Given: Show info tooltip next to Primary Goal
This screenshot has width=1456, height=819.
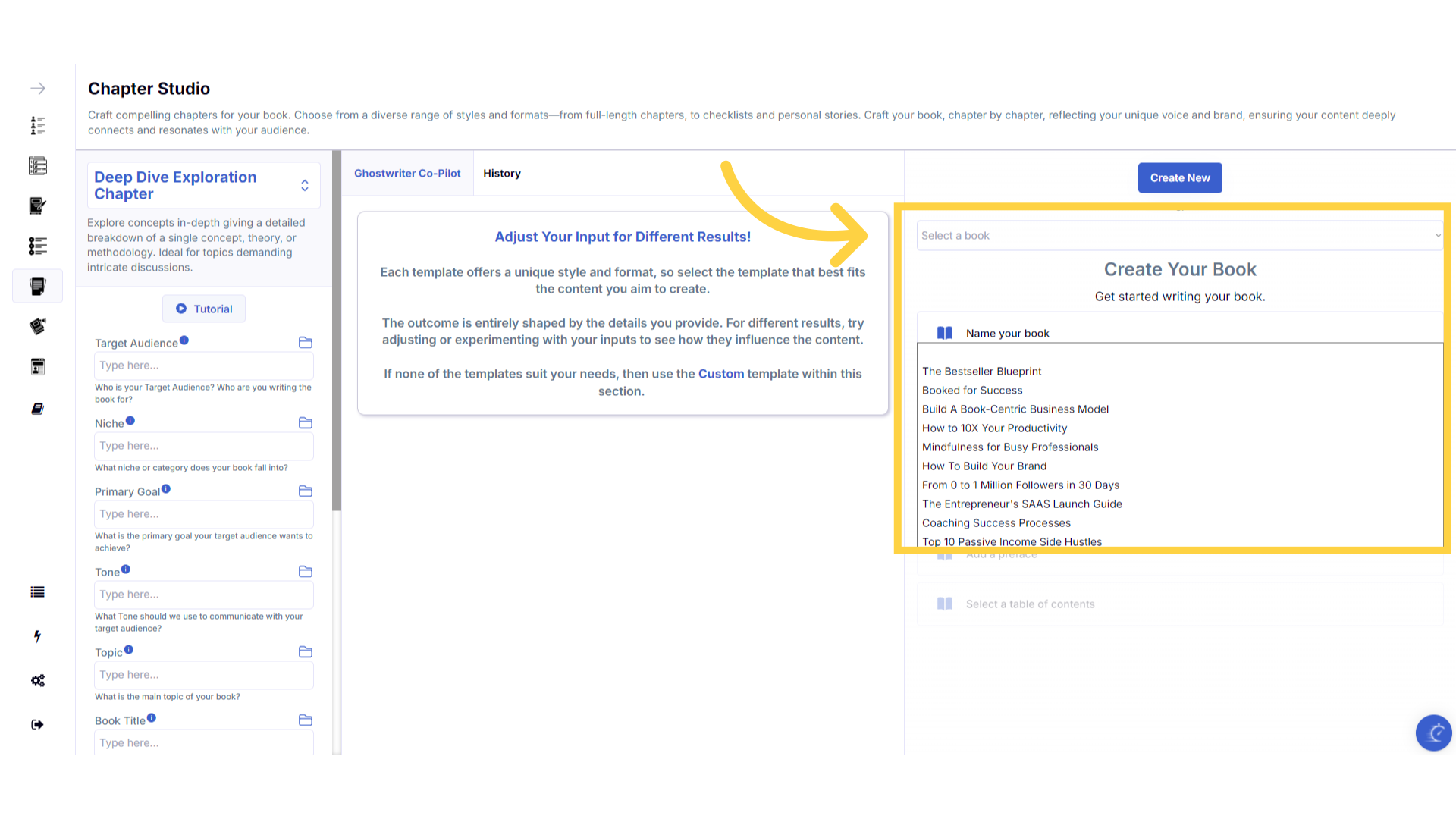Looking at the screenshot, I should (166, 489).
